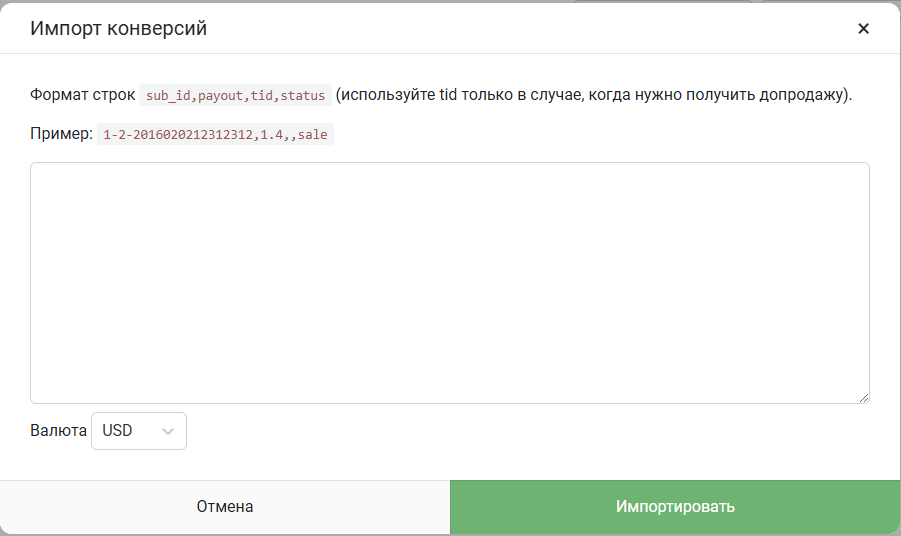Click the word sale in the example
Viewport: 901px width, 536px height.
313,134
